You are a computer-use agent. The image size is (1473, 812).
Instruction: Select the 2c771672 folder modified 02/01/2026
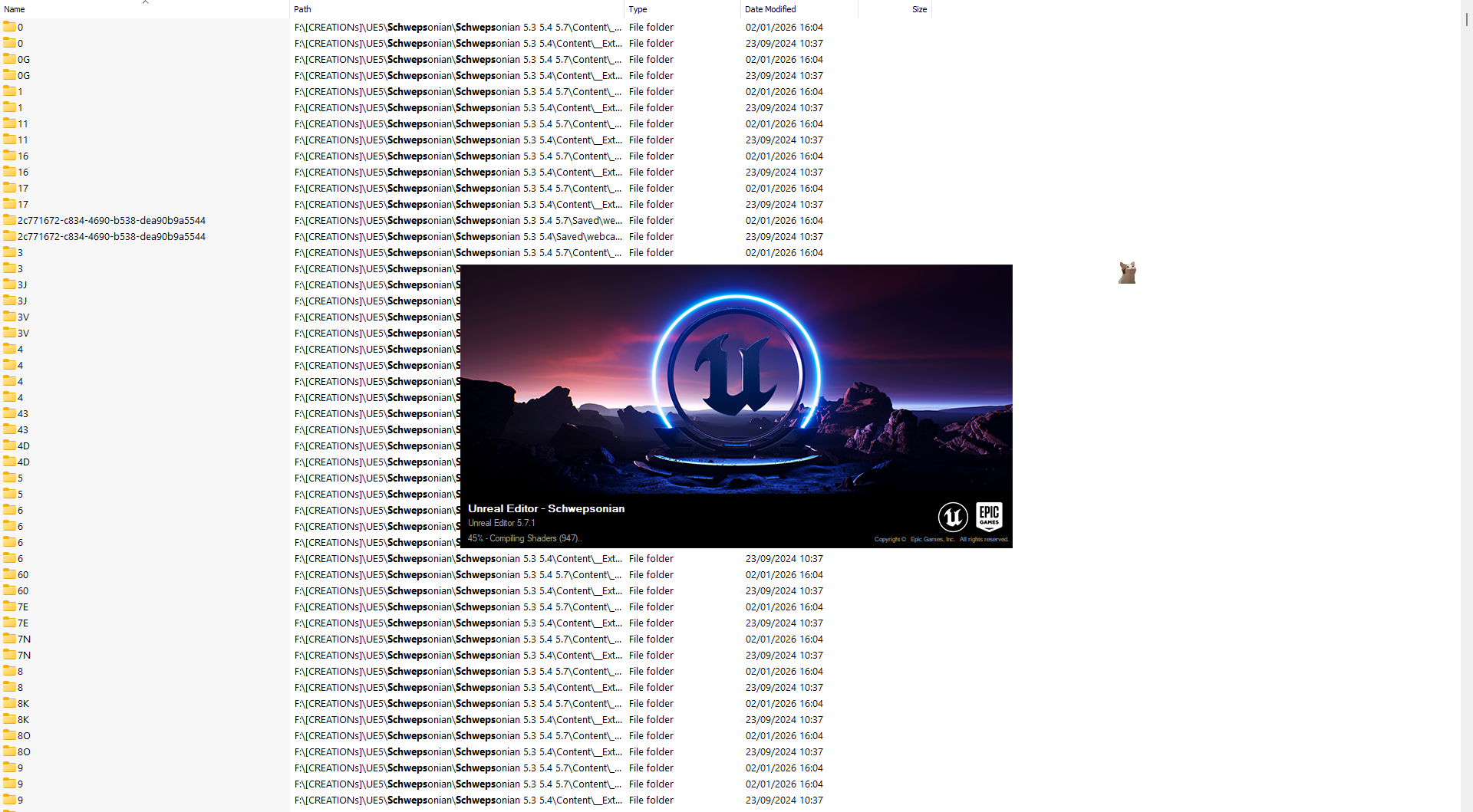pos(111,220)
